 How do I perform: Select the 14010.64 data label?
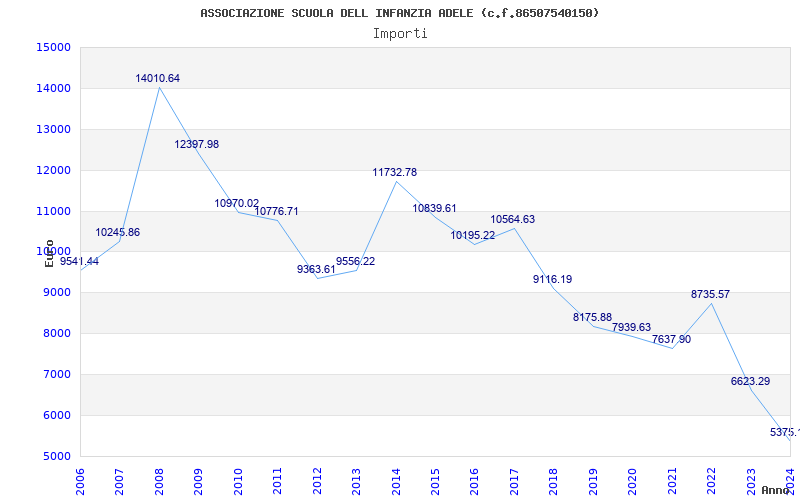tap(158, 79)
